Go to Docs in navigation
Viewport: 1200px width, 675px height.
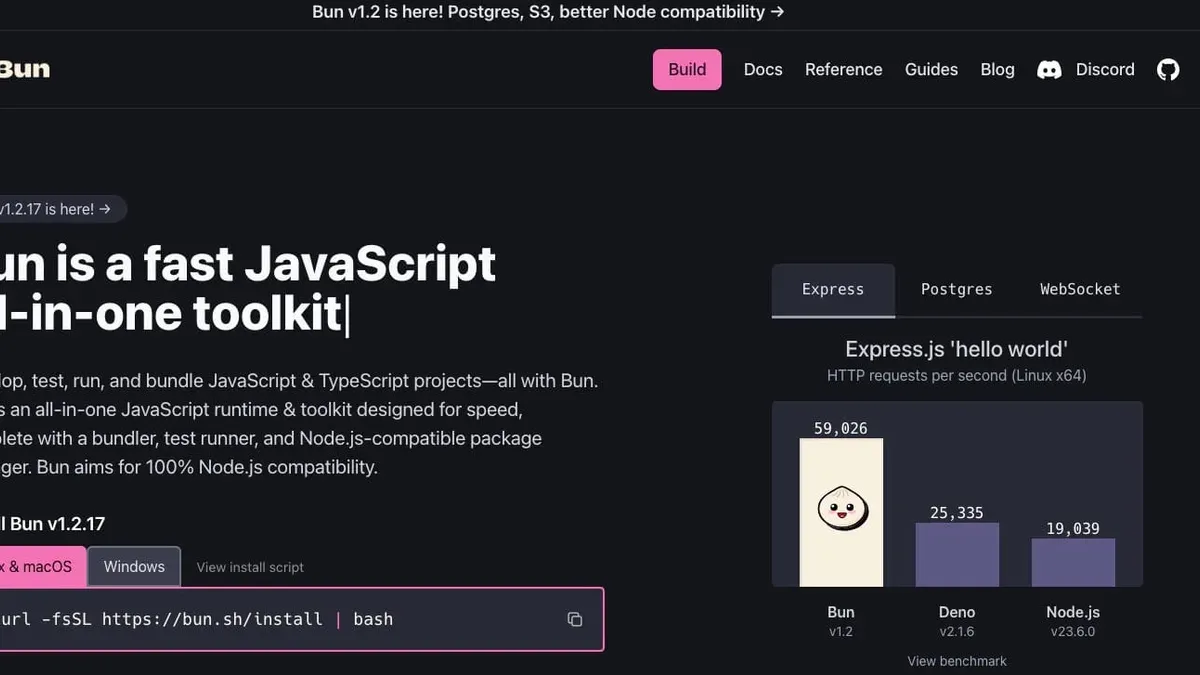(763, 69)
